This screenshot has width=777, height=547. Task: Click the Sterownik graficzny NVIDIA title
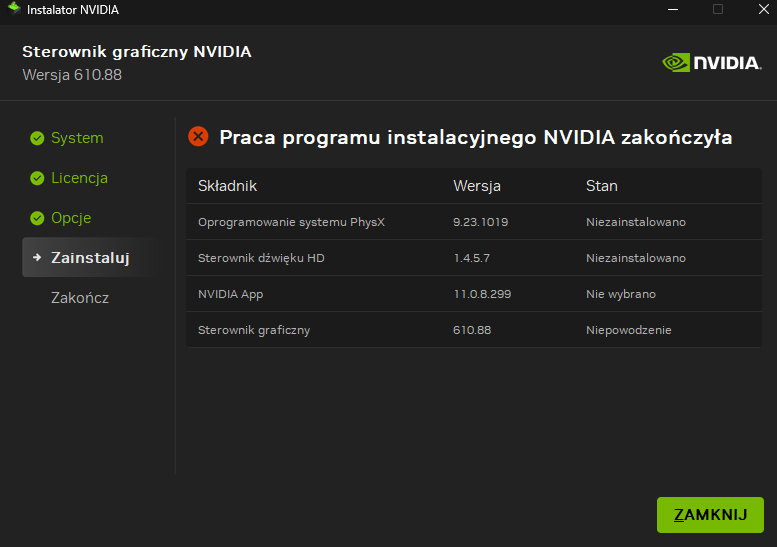coord(137,52)
